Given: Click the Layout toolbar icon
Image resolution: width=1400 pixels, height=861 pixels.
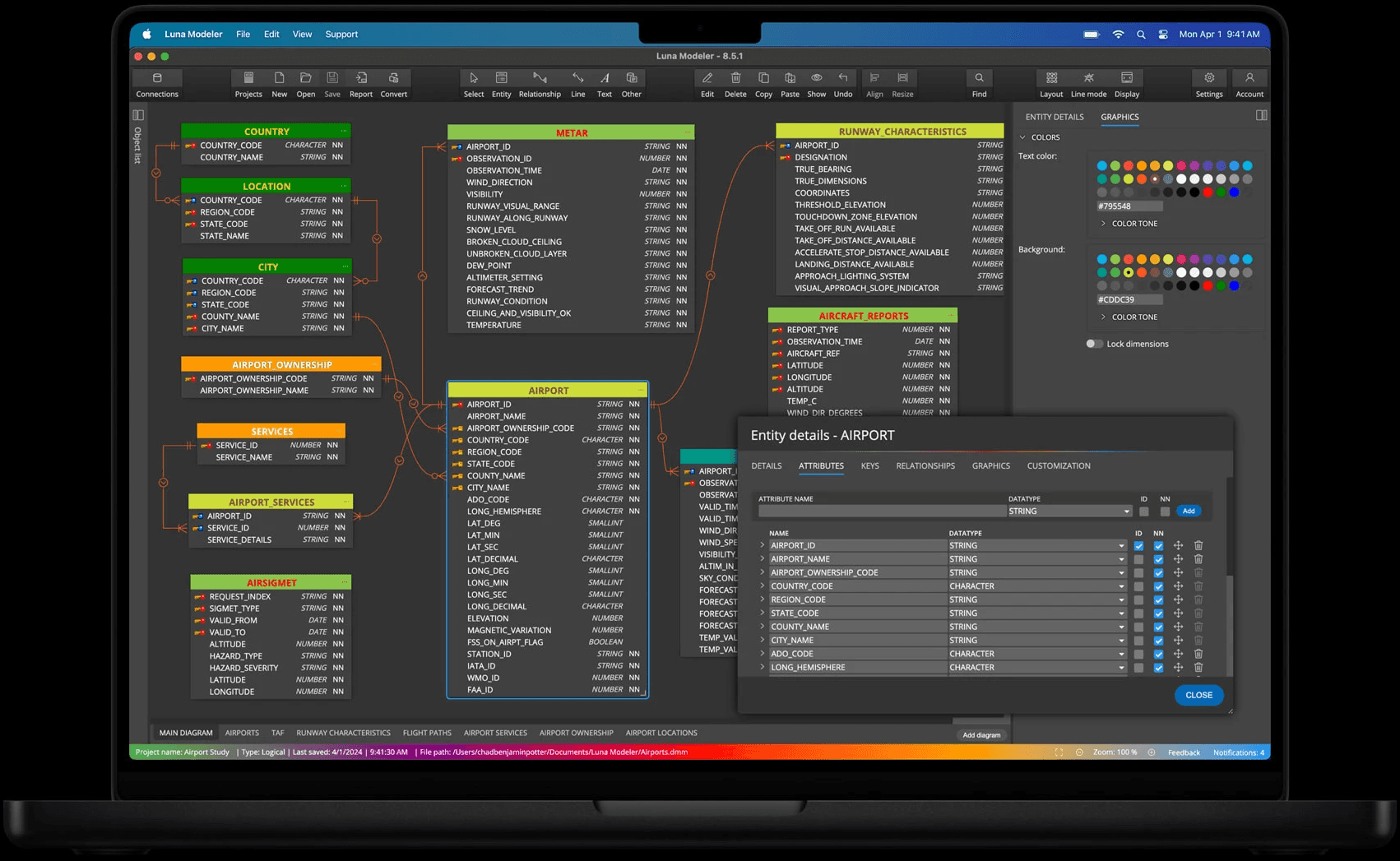Looking at the screenshot, I should click(1051, 78).
